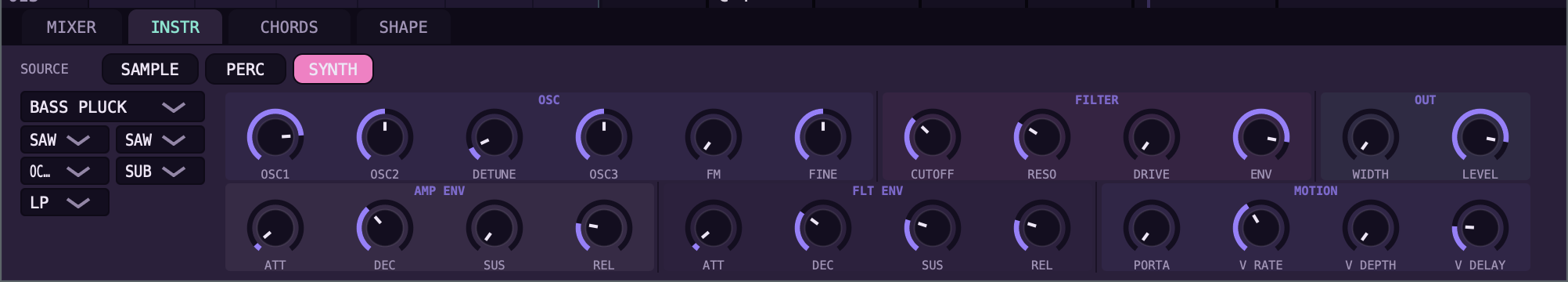
Task: Click the OSC3 knob
Action: pyautogui.click(x=604, y=137)
